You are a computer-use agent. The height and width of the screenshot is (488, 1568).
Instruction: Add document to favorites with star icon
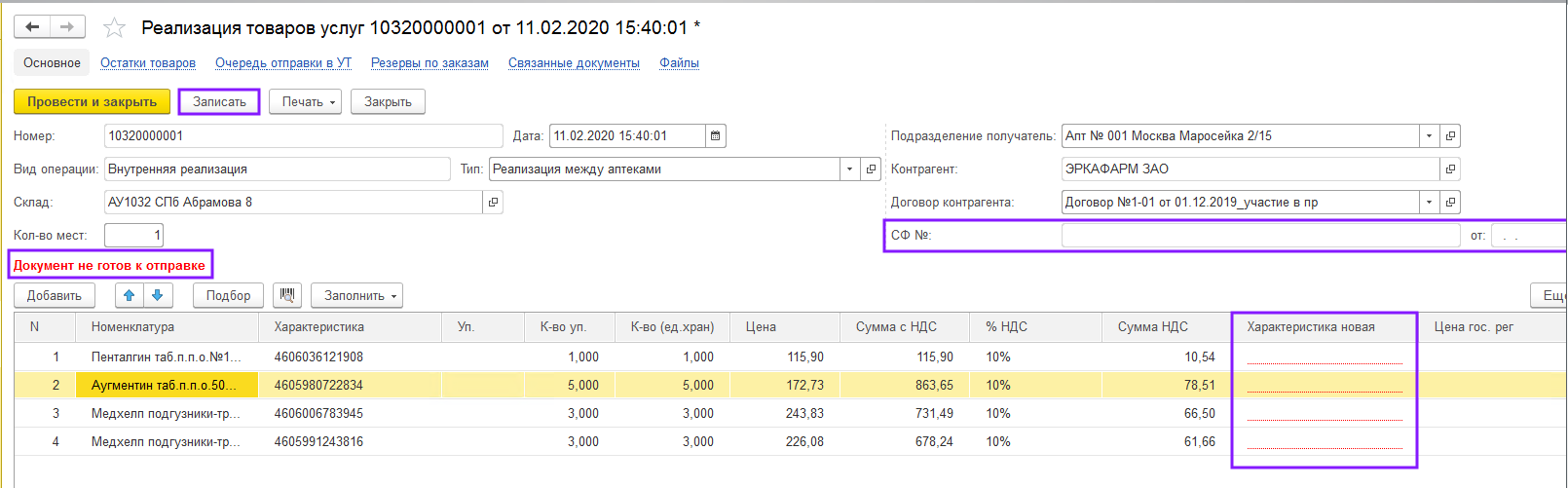point(114,28)
